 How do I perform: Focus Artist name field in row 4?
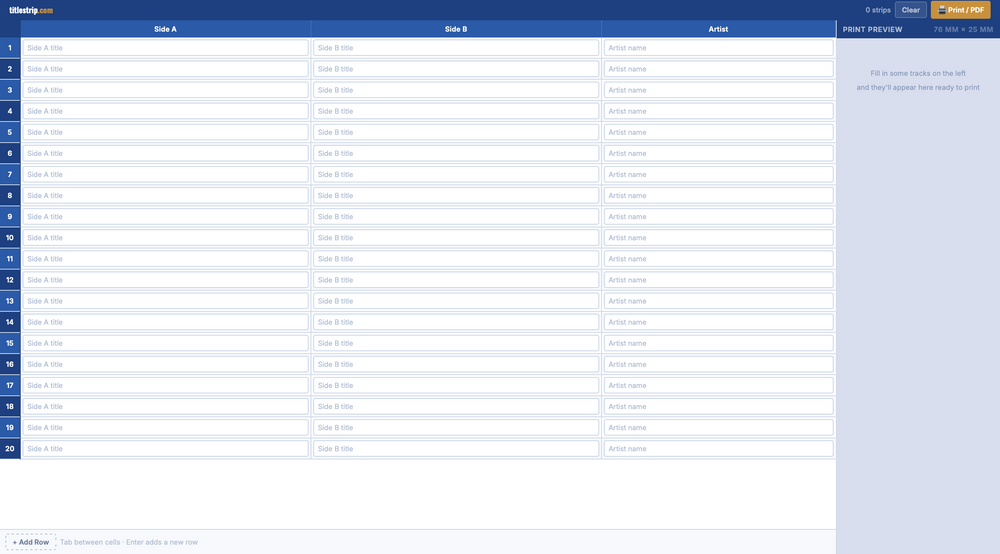tap(718, 111)
